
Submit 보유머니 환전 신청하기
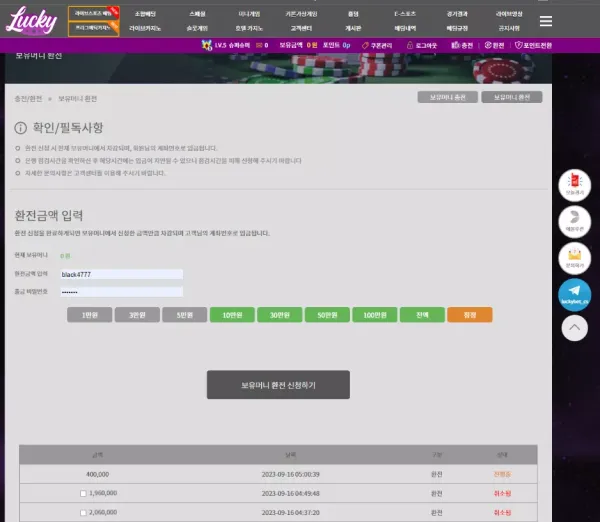click(x=278, y=385)
